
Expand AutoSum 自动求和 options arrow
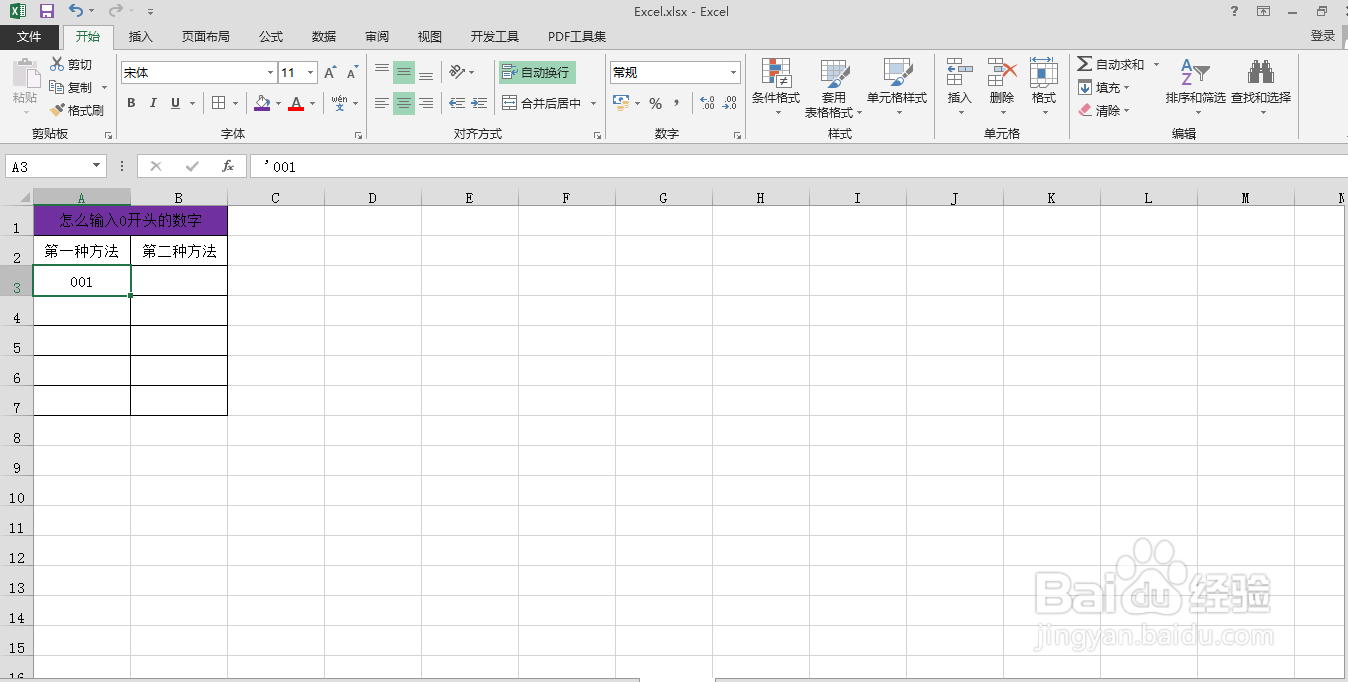click(1156, 64)
